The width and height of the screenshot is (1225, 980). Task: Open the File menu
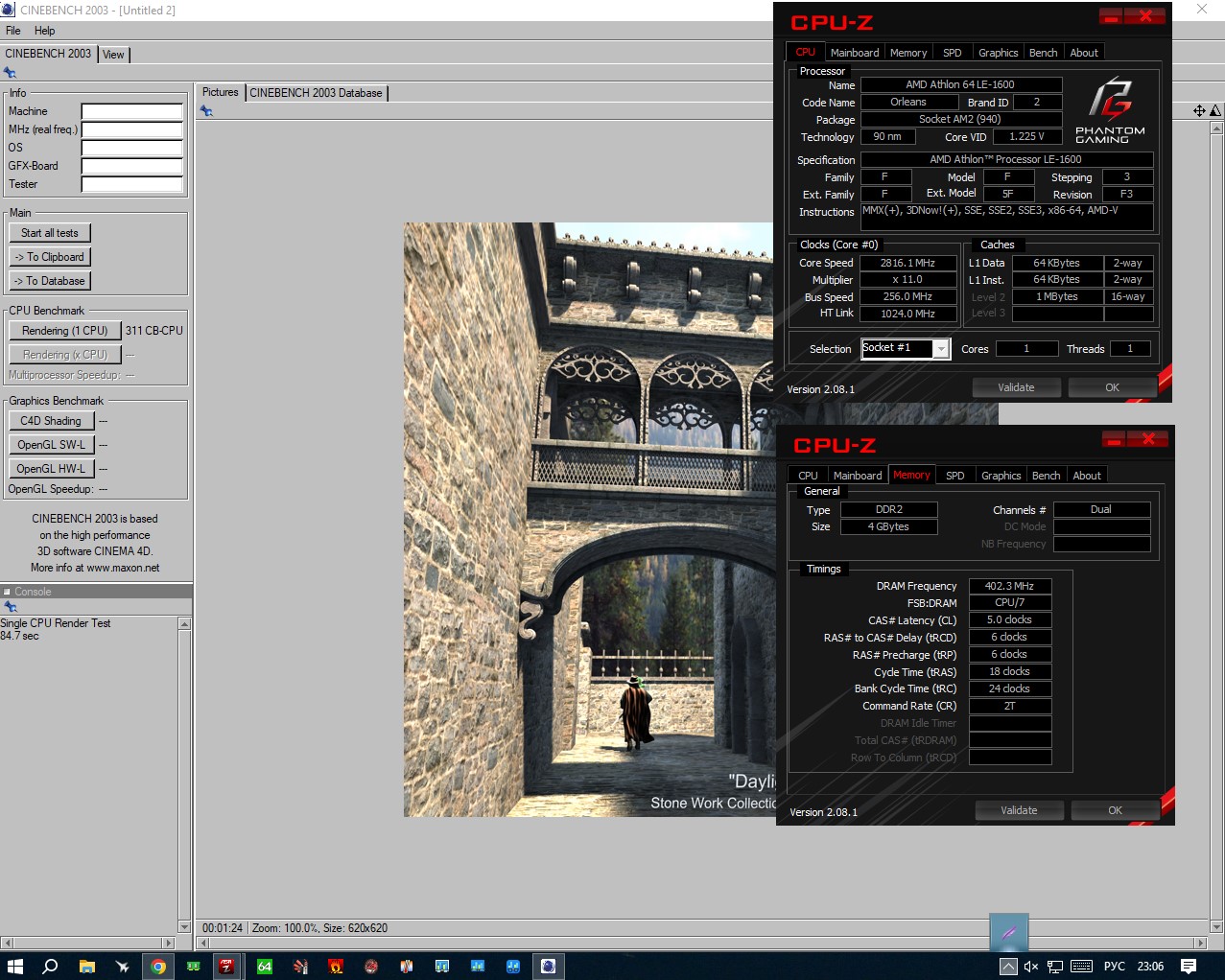coord(12,31)
